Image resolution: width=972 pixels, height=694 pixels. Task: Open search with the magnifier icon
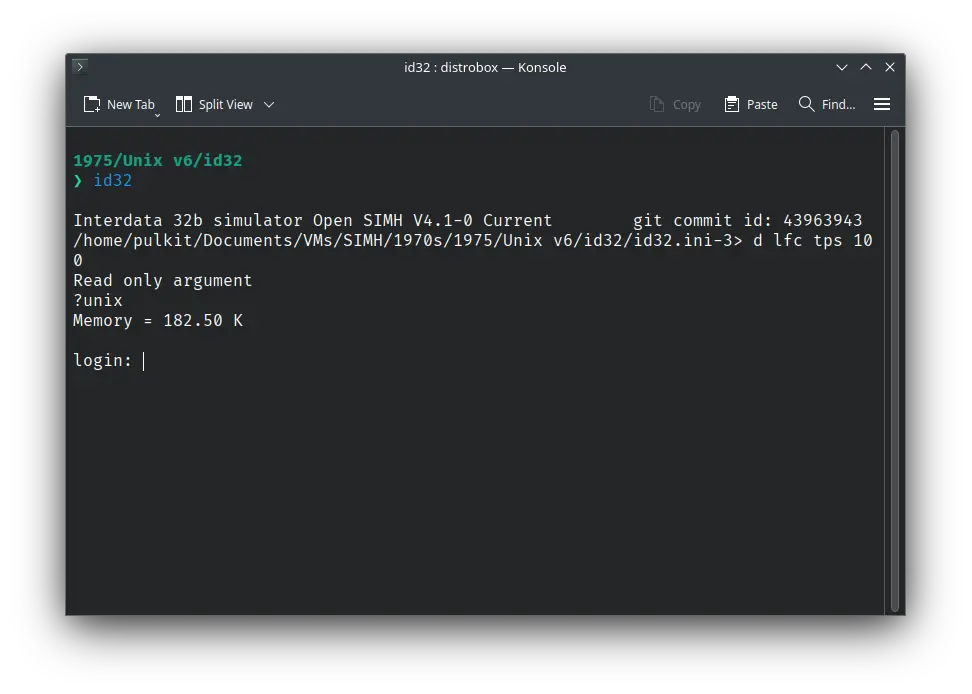(806, 104)
